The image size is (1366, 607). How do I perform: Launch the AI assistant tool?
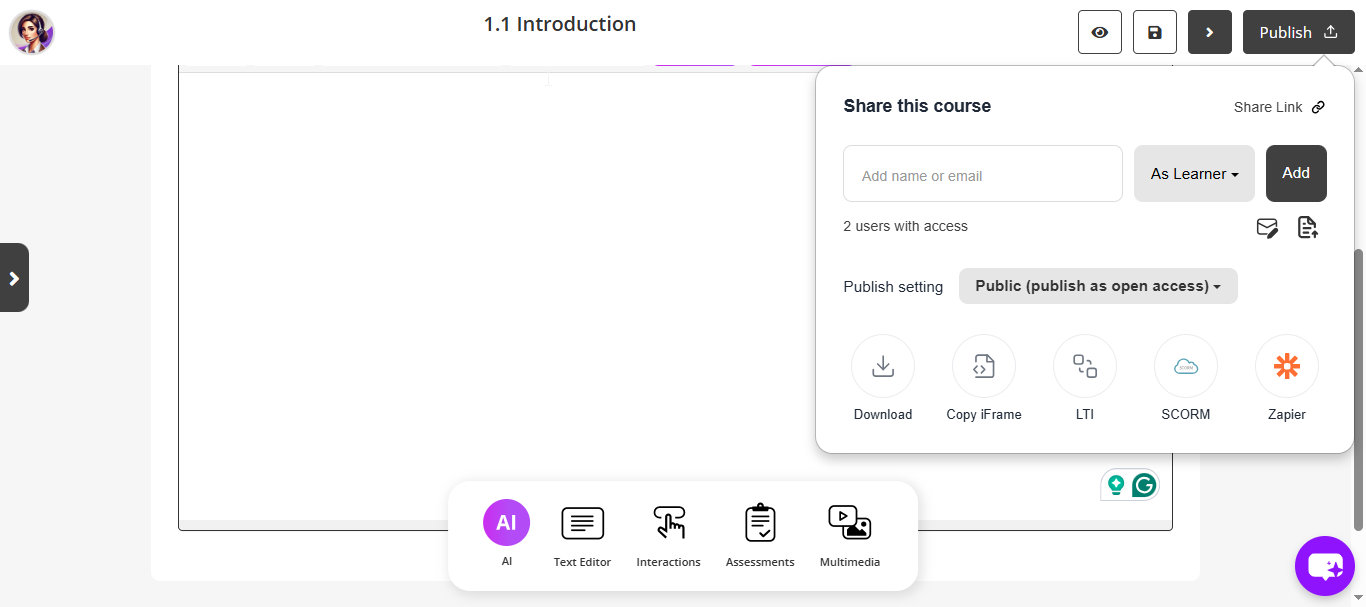tap(506, 522)
